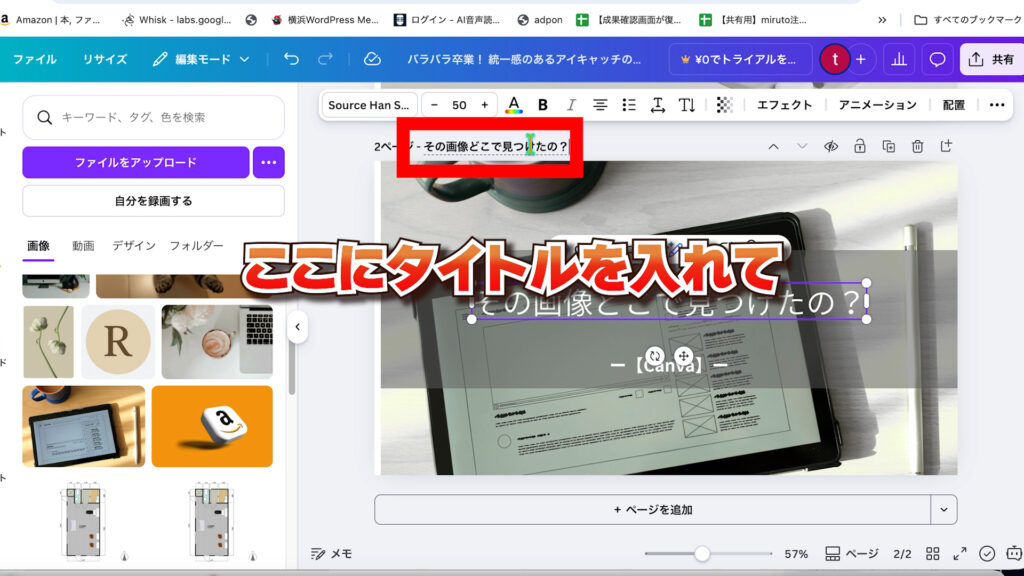Open the ファイル menu
The image size is (1024, 576).
pos(34,59)
